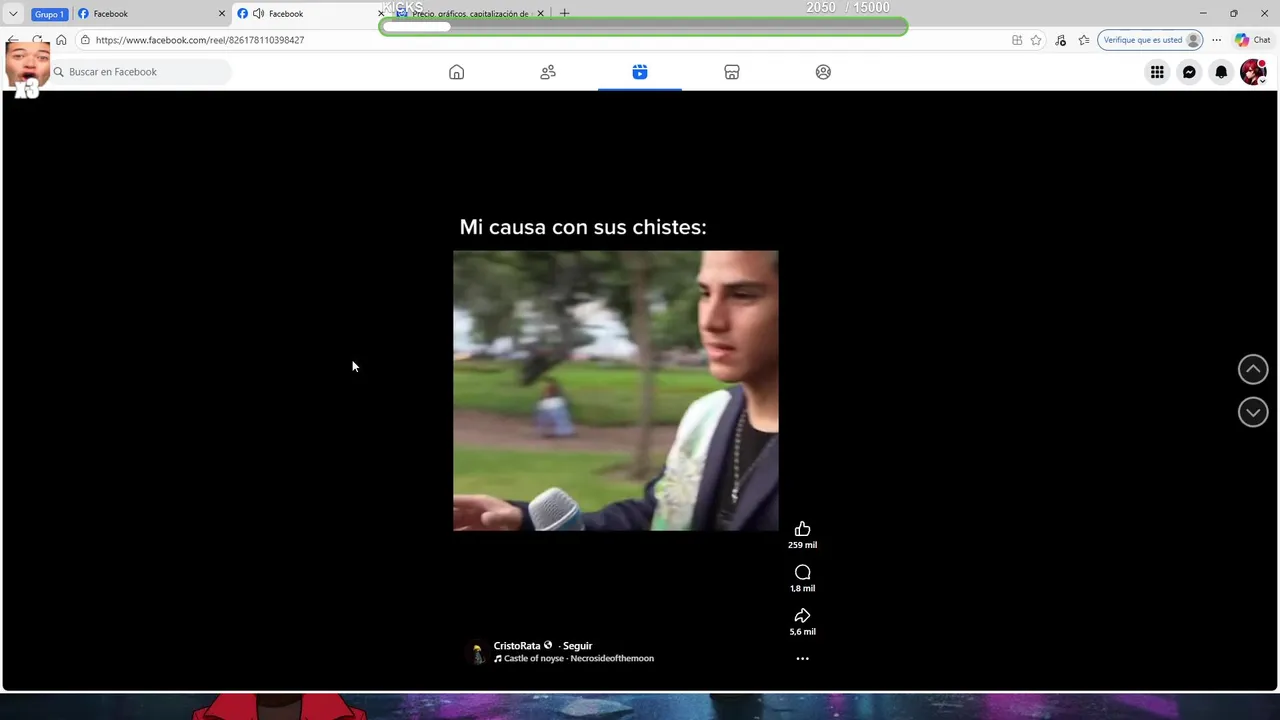Viewport: 1280px width, 720px height.
Task: Open the Copilot Chat button
Action: click(1253, 40)
